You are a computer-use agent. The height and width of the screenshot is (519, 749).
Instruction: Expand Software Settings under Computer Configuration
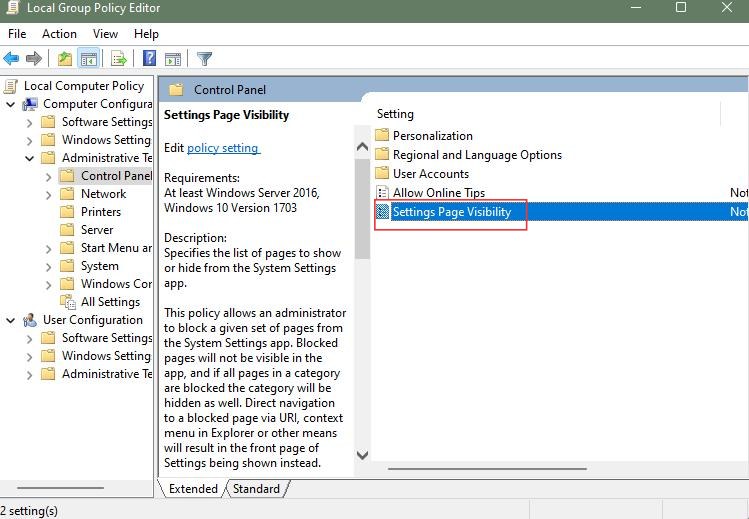(x=30, y=123)
